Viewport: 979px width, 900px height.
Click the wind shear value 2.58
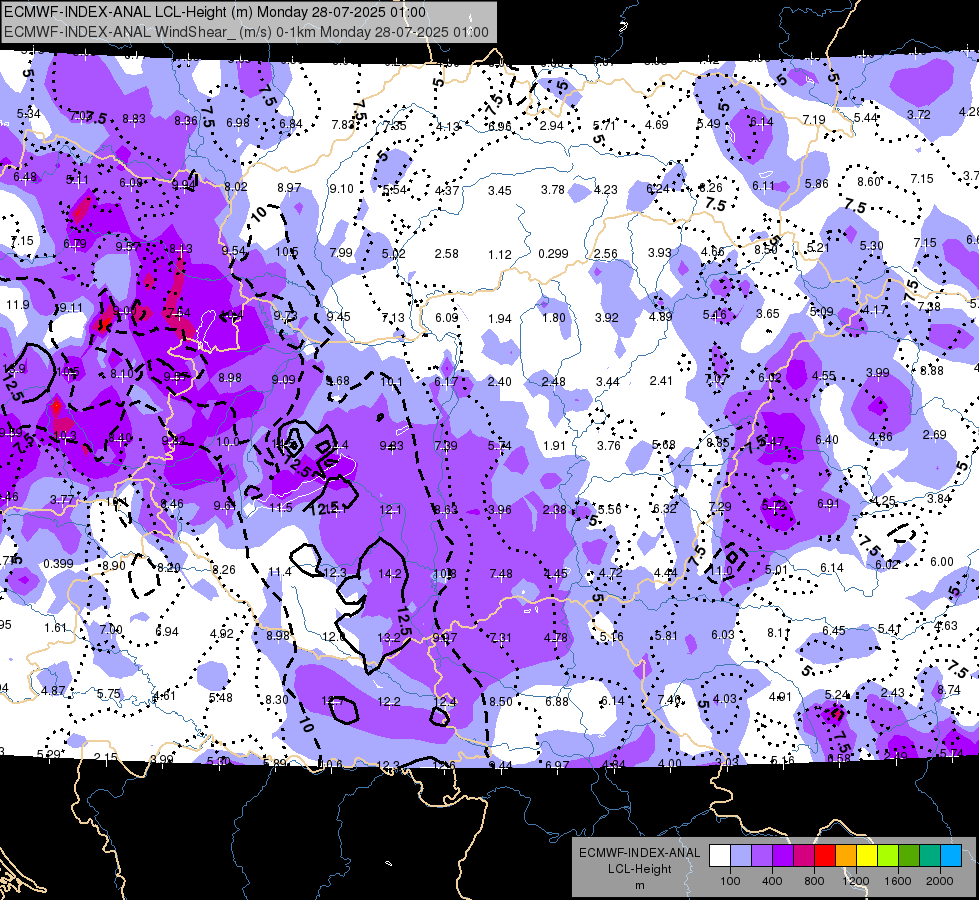coord(446,254)
